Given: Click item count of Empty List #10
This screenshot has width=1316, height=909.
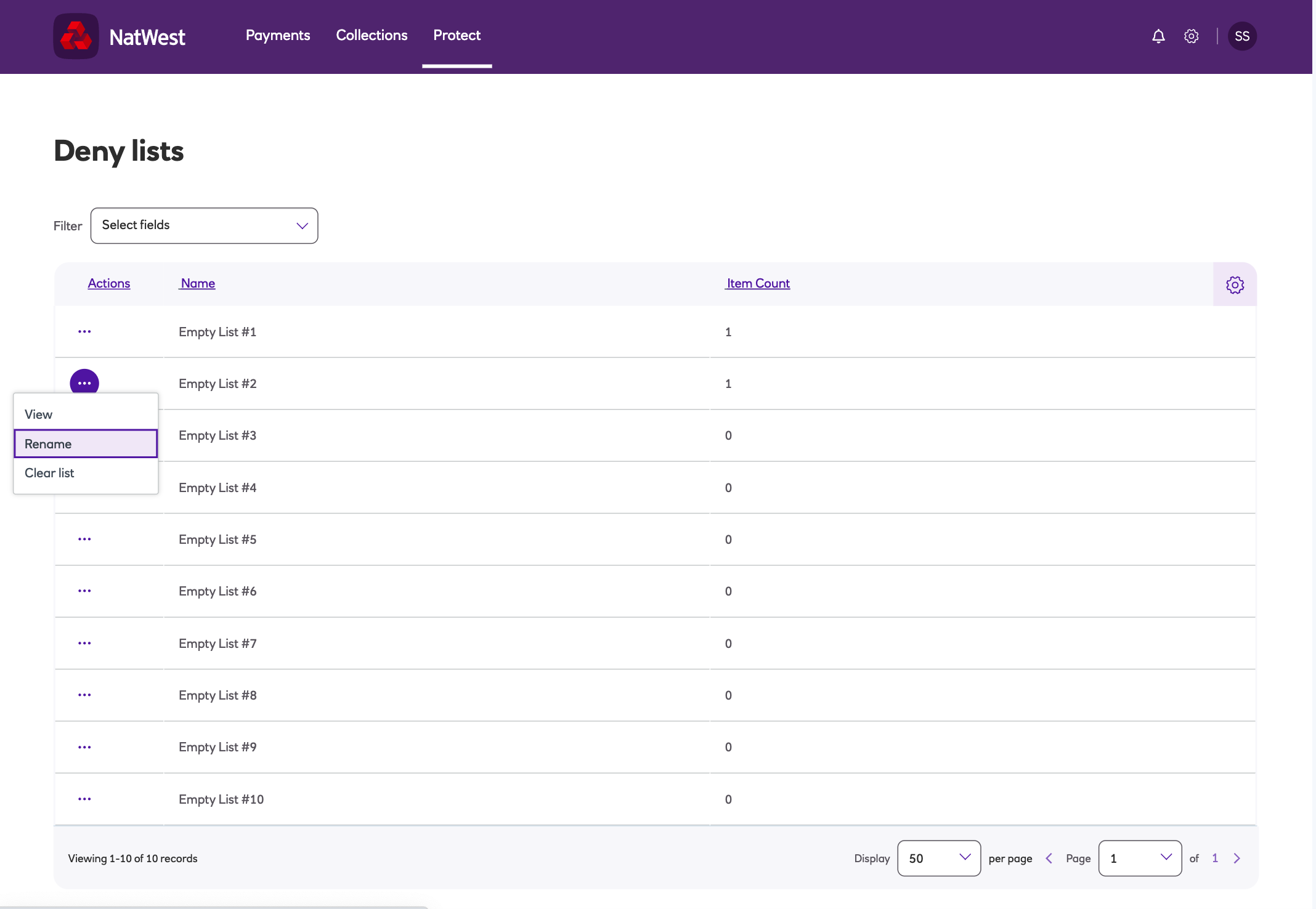Looking at the screenshot, I should coord(728,799).
